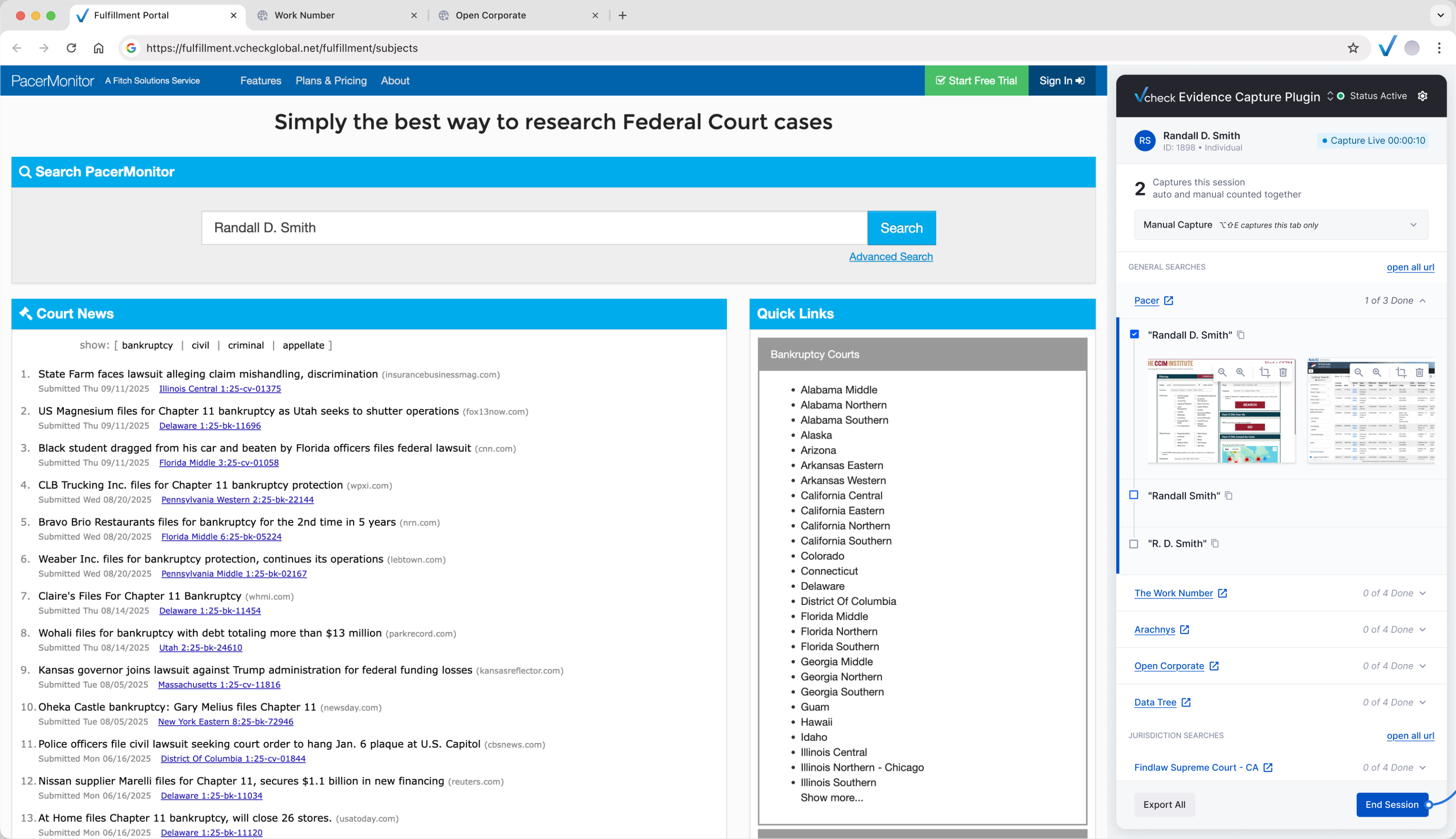Open the Manual Capture dropdown
1456x839 pixels.
coord(1281,225)
